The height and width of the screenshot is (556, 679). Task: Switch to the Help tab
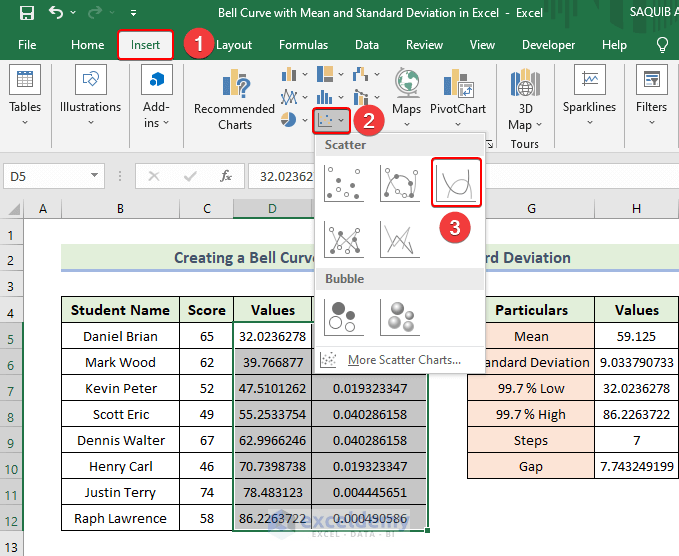pos(614,45)
